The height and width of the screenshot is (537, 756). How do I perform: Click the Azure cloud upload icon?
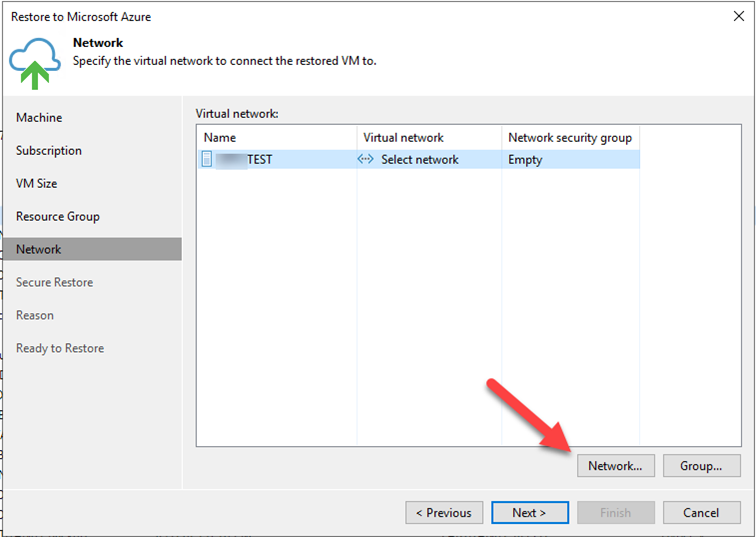(x=35, y=64)
